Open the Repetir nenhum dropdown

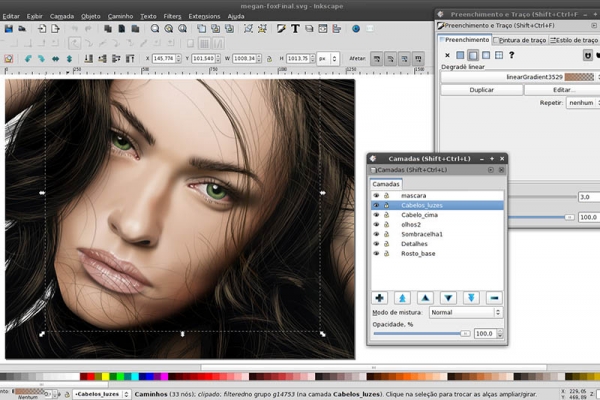(x=583, y=103)
